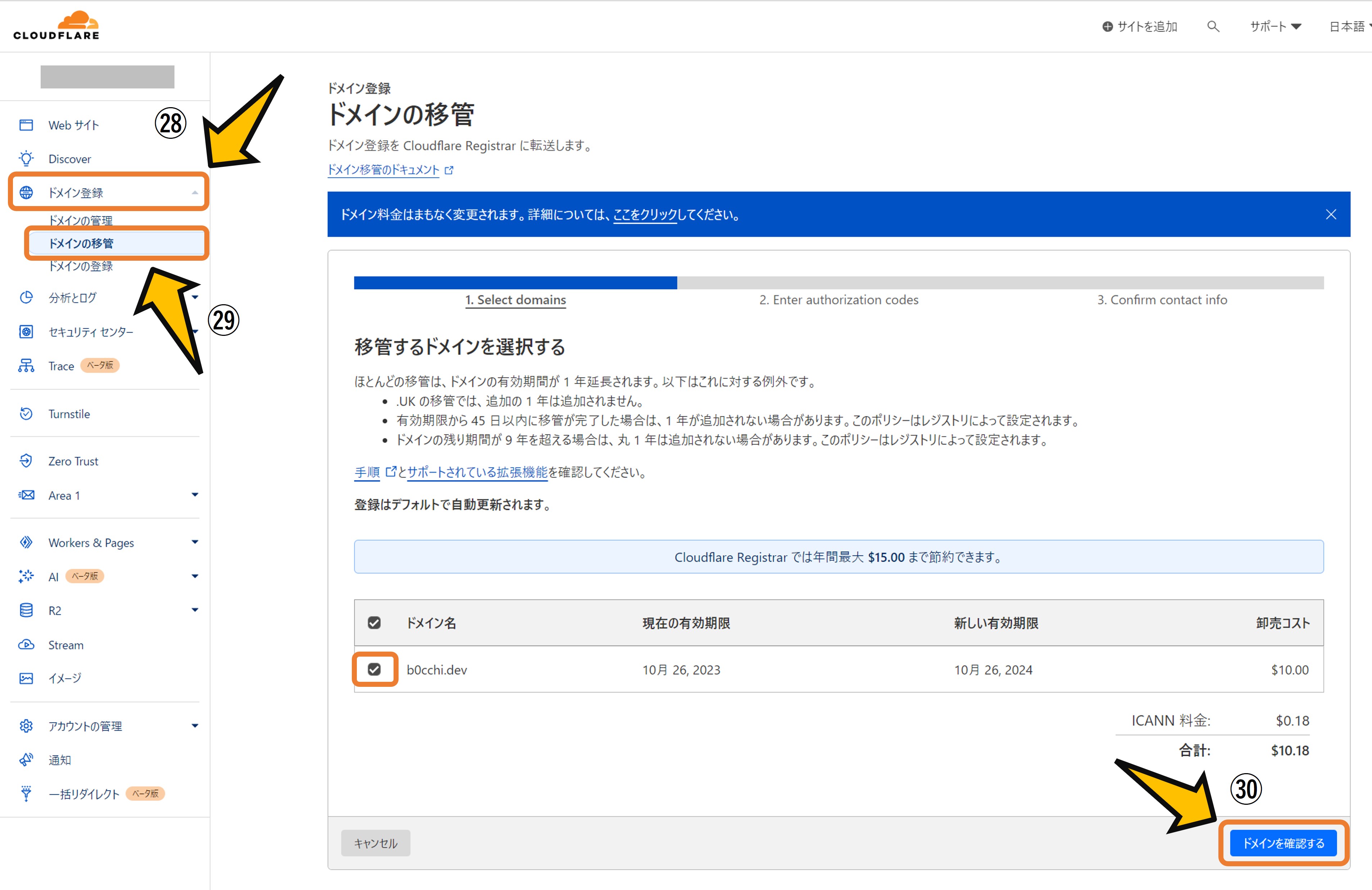This screenshot has height=890, width=1372.
Task: Open the ドメイン移管のドキュメント link
Action: 383,170
